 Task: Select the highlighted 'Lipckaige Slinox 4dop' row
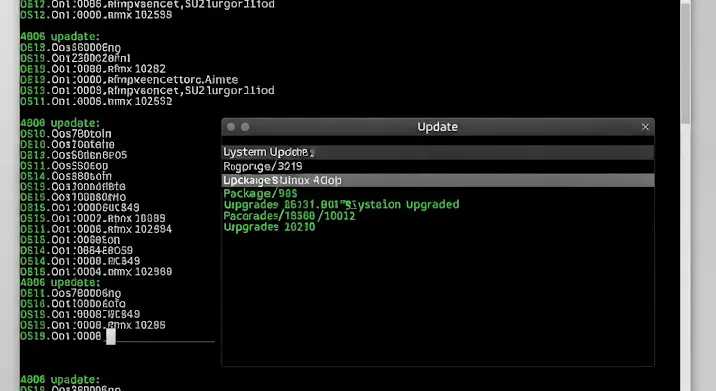point(438,180)
